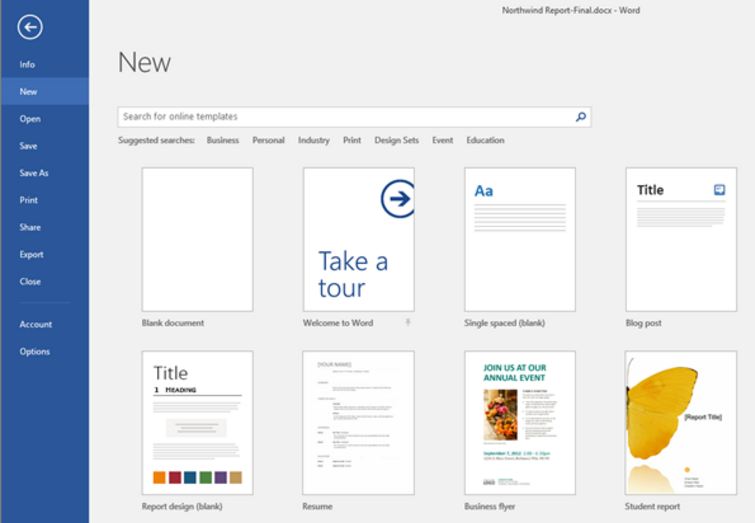Choose the Resume template
The image size is (755, 523).
pos(358,422)
